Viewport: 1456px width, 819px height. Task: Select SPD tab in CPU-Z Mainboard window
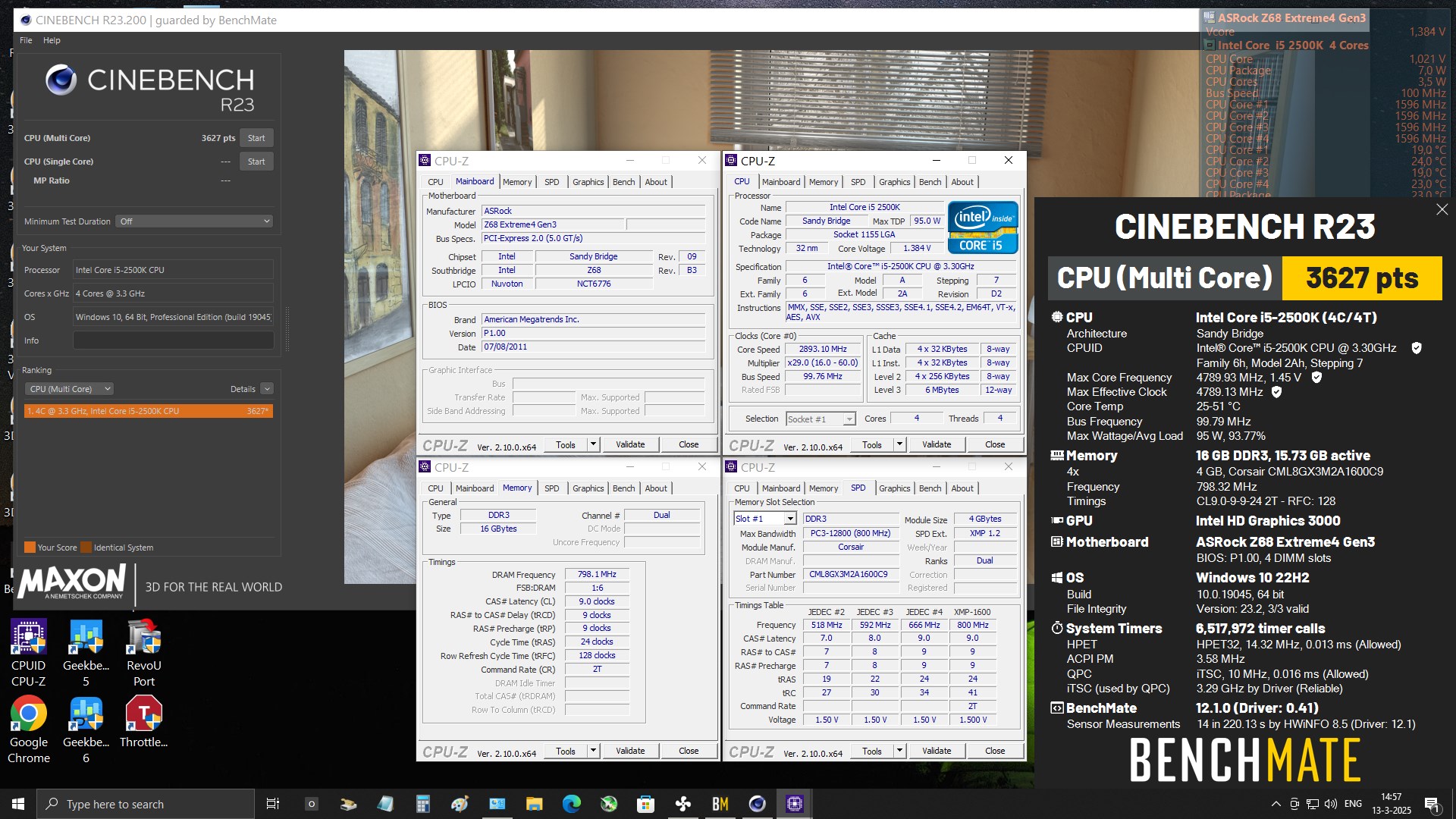tap(551, 182)
